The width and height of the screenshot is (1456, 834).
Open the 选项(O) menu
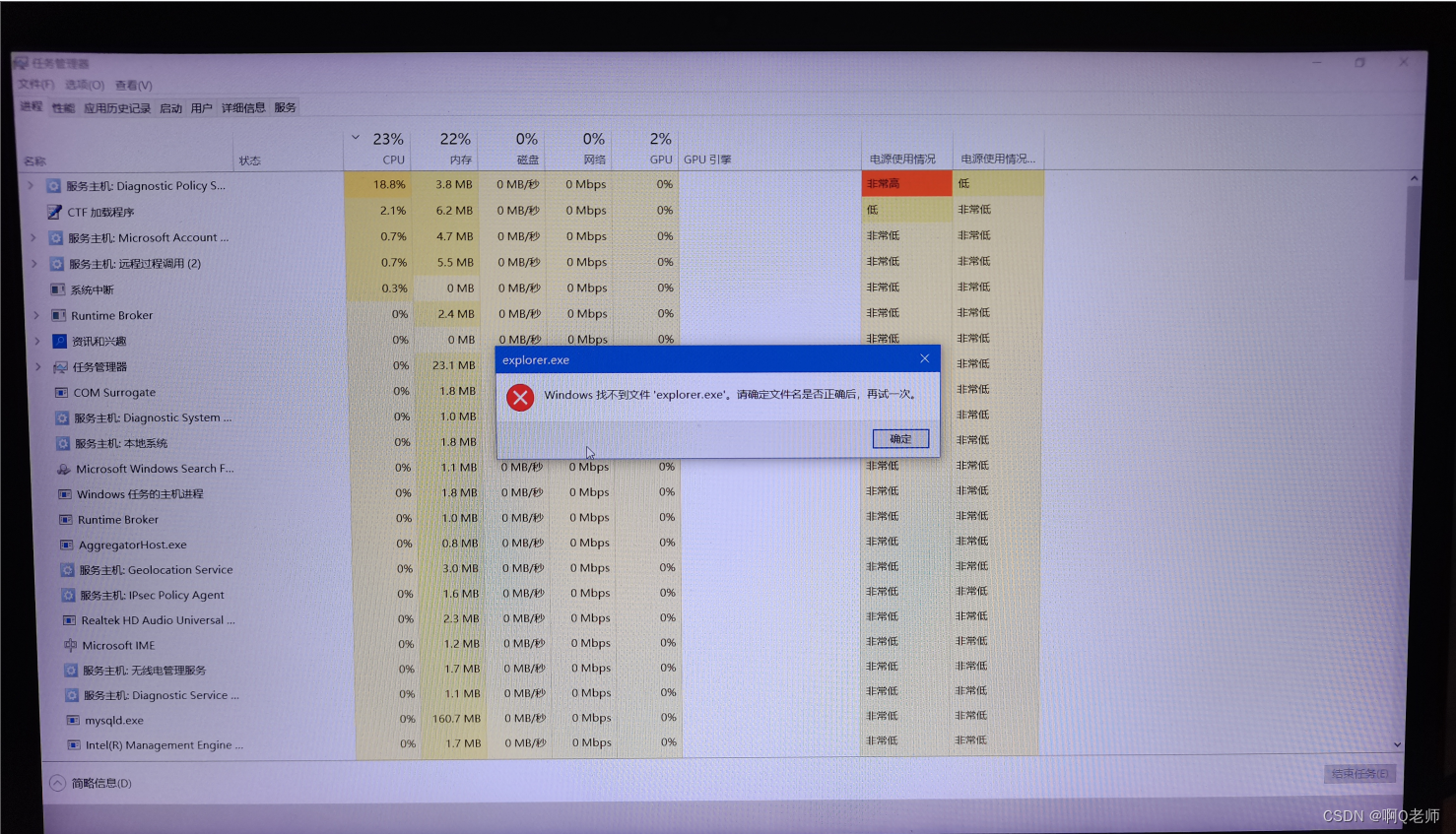85,85
